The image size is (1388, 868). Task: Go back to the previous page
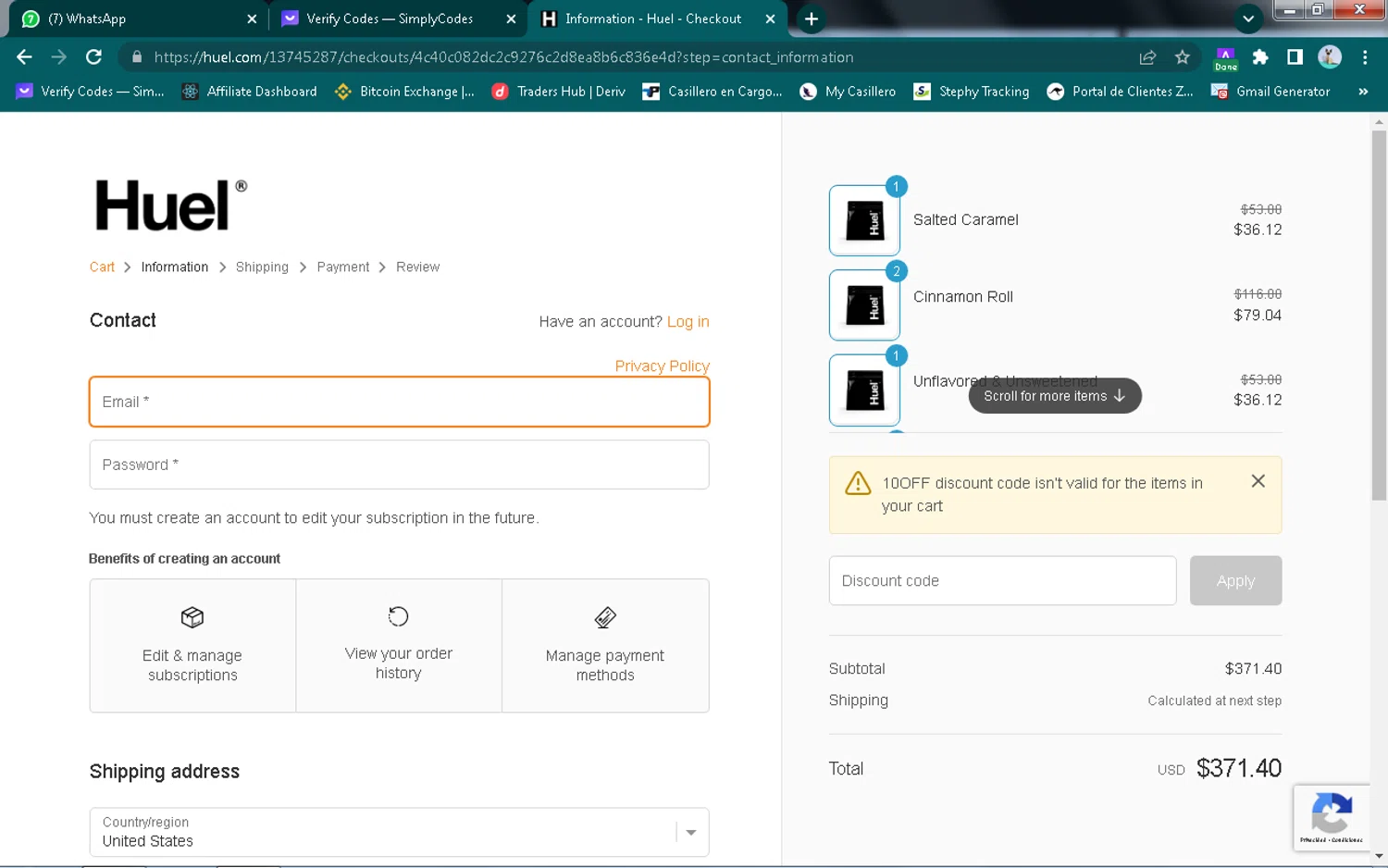24,57
